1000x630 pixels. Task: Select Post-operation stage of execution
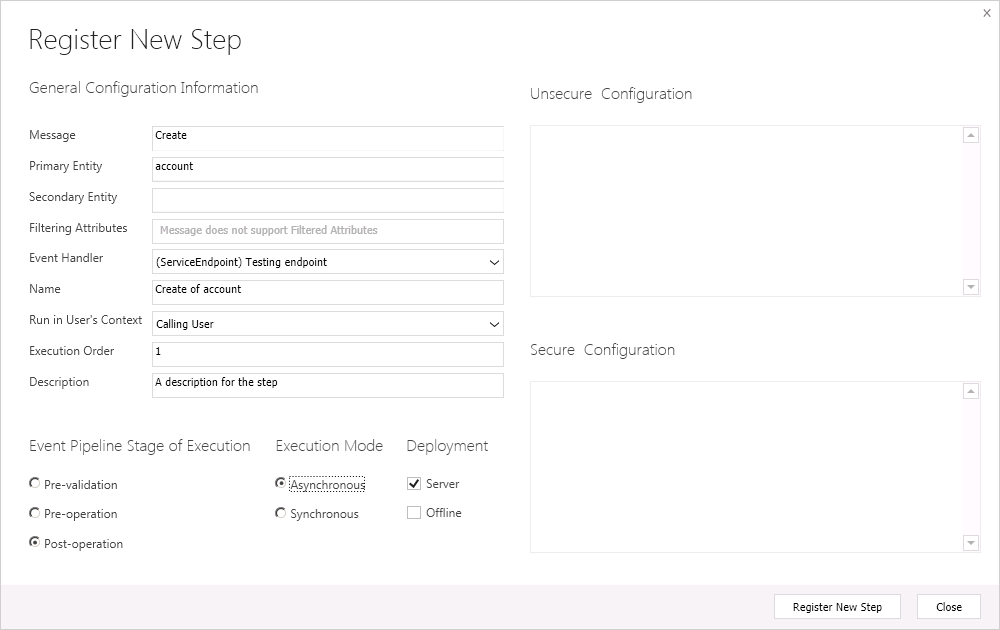[35, 543]
